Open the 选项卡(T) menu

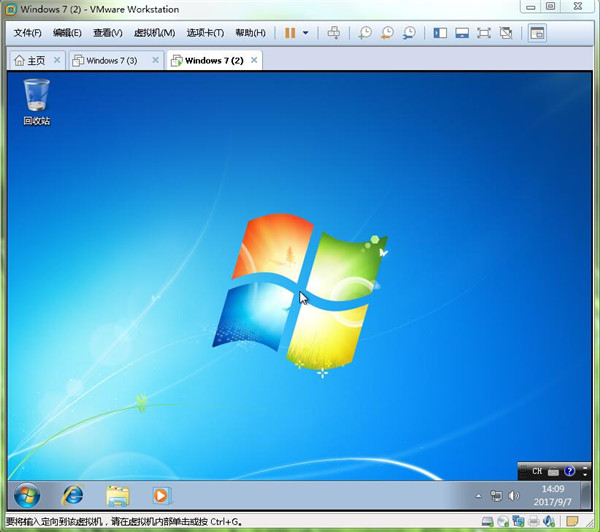click(x=205, y=33)
